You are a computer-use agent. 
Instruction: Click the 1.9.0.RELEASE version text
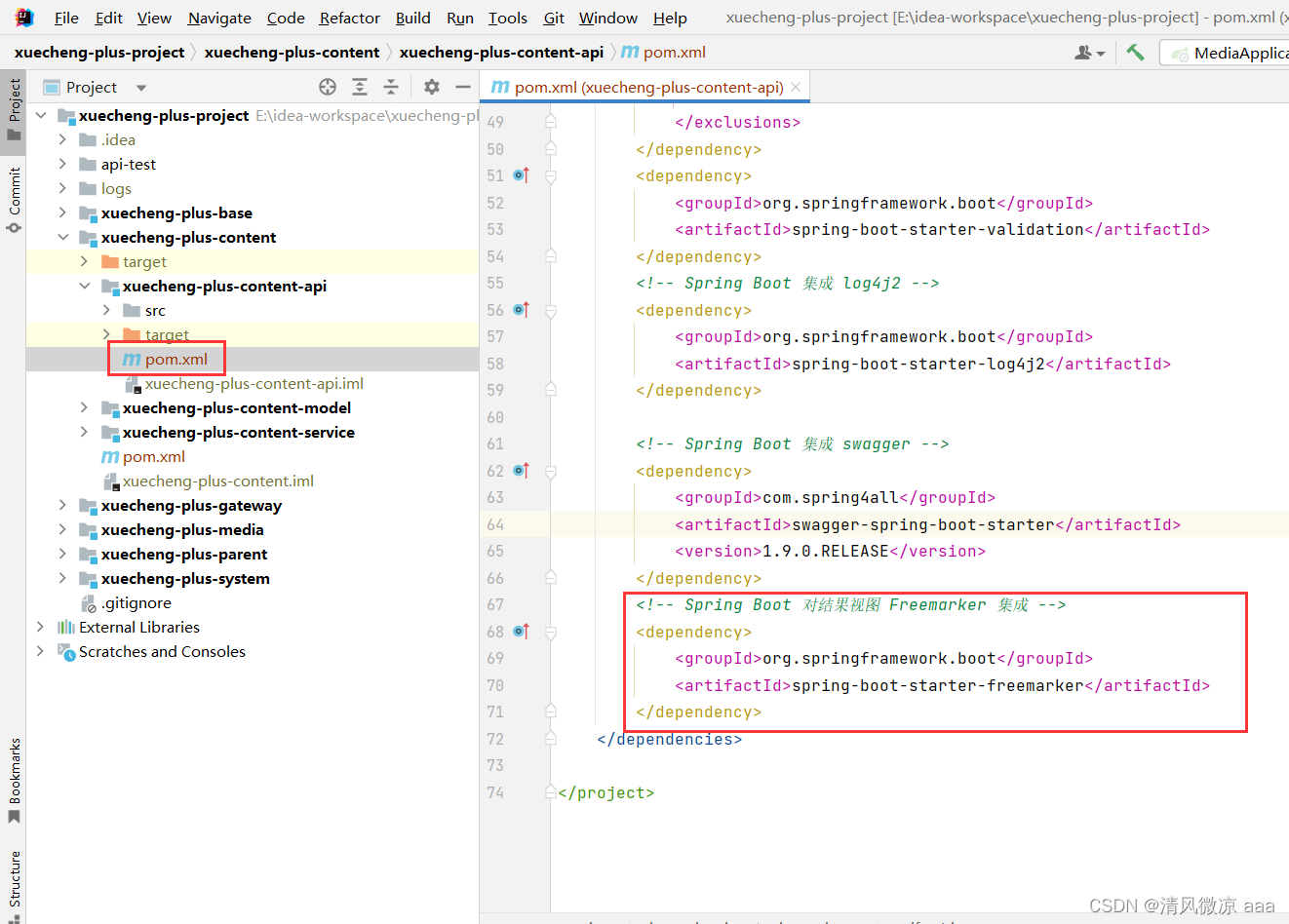pyautogui.click(x=825, y=551)
